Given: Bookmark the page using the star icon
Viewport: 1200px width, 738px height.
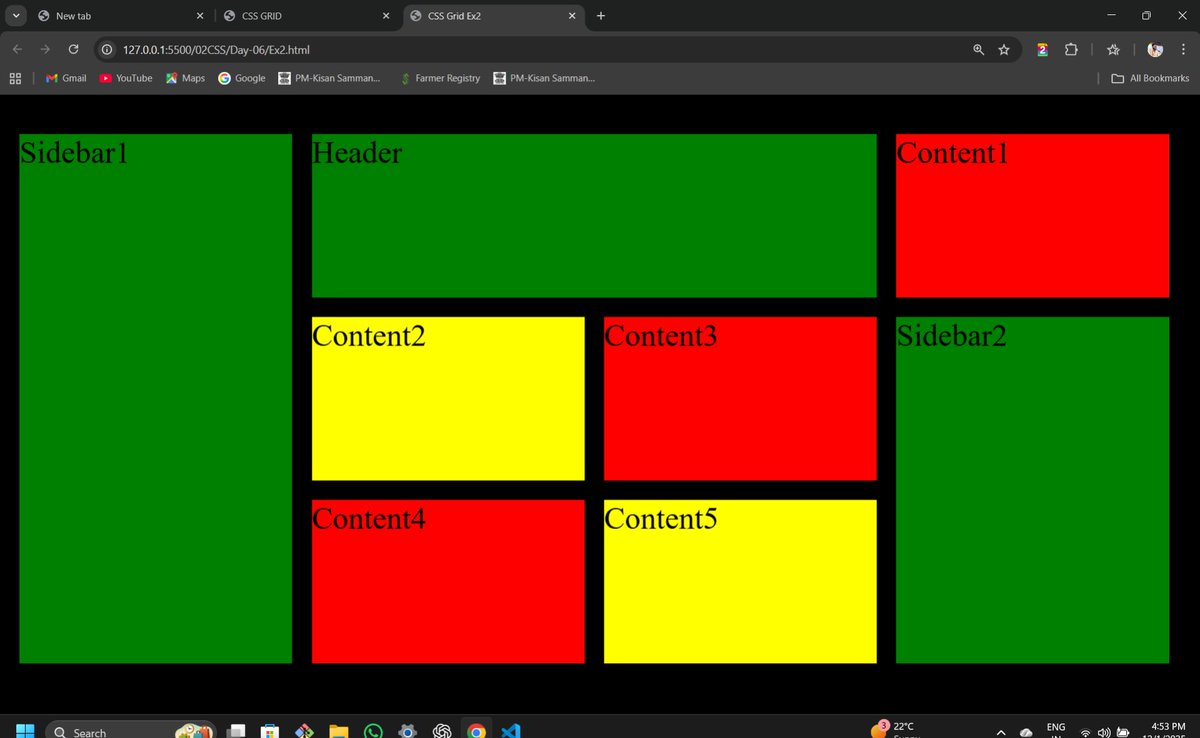Looking at the screenshot, I should 1003,49.
